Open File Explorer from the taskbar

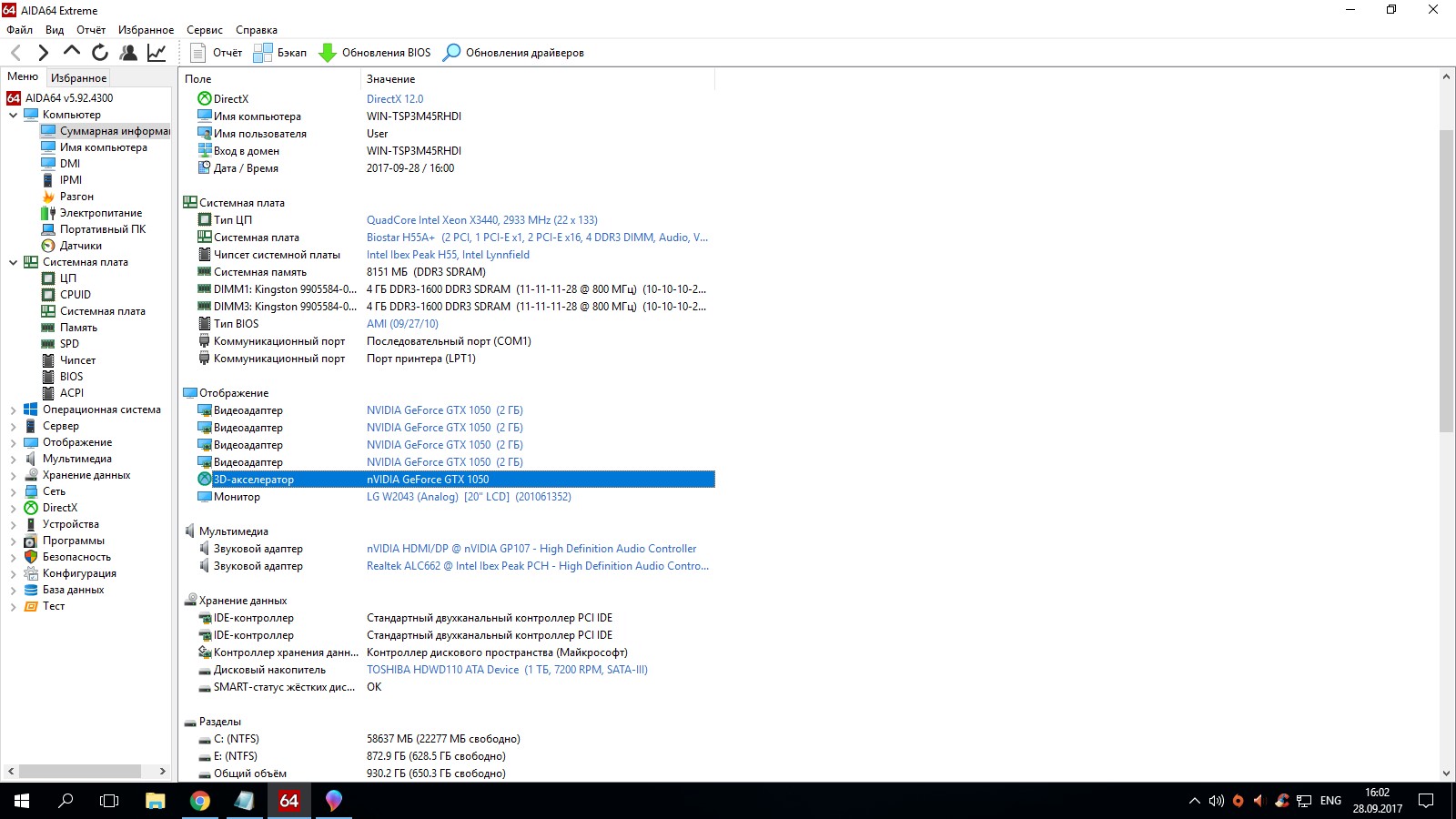[x=156, y=801]
